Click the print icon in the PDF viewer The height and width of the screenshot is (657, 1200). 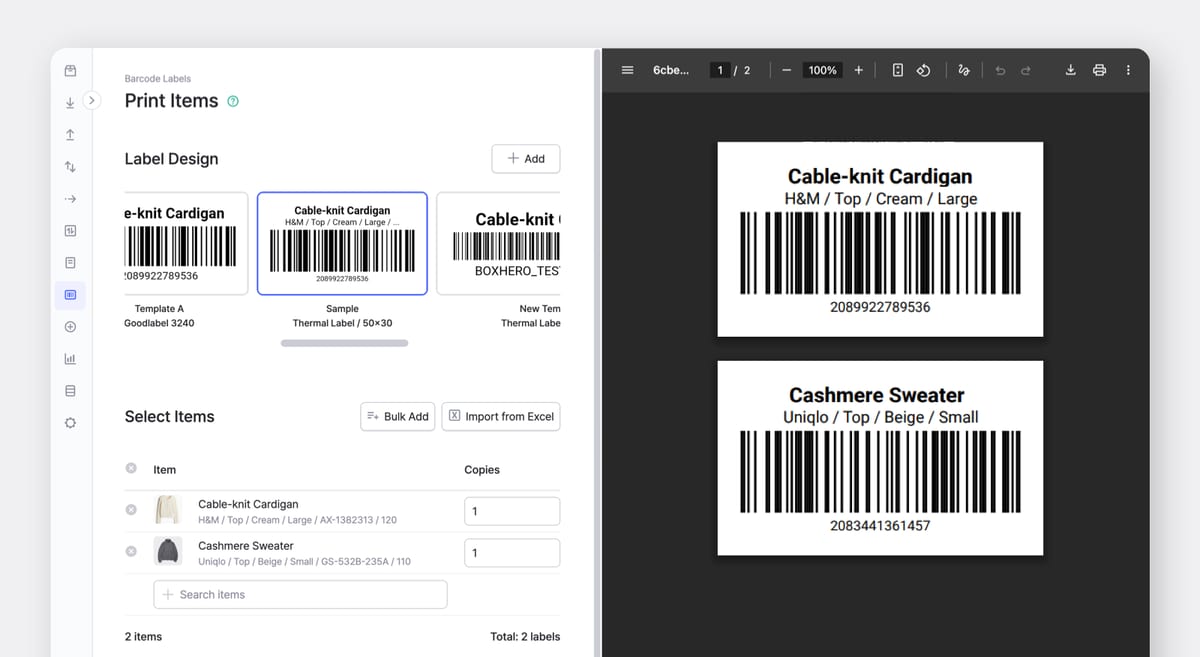coord(1099,70)
